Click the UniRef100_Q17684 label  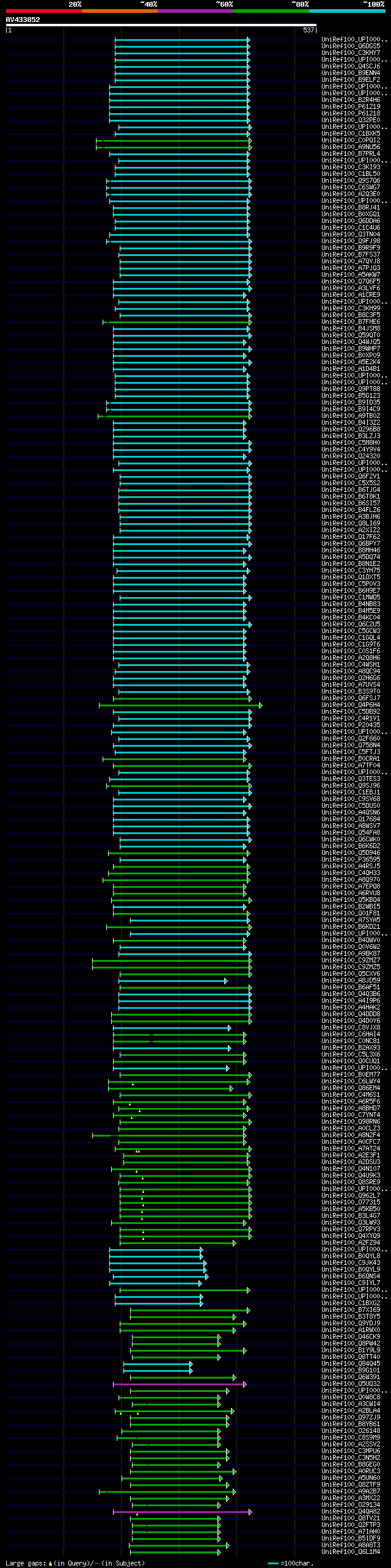[x=351, y=819]
